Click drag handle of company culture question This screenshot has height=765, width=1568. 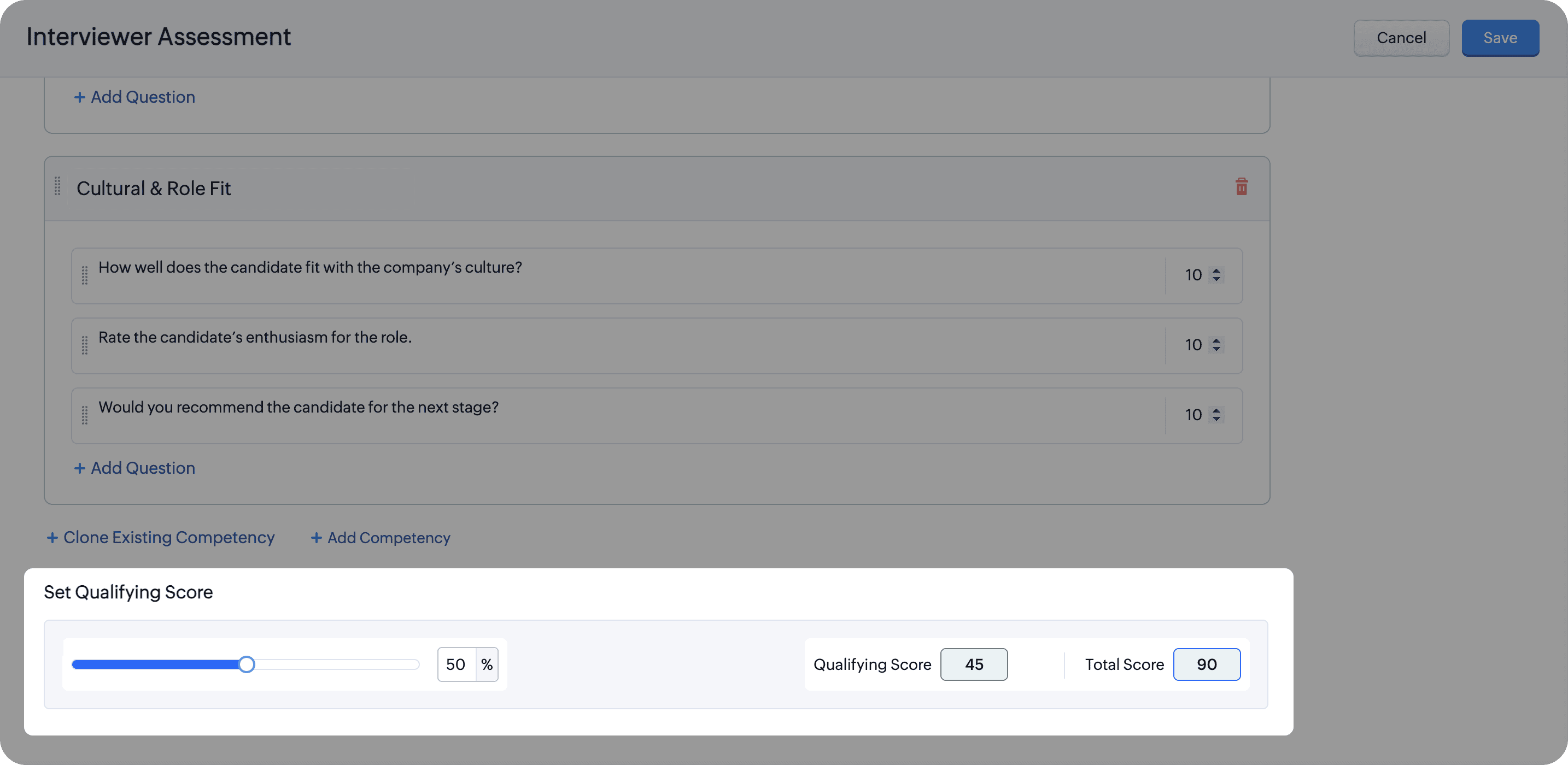pyautogui.click(x=85, y=275)
